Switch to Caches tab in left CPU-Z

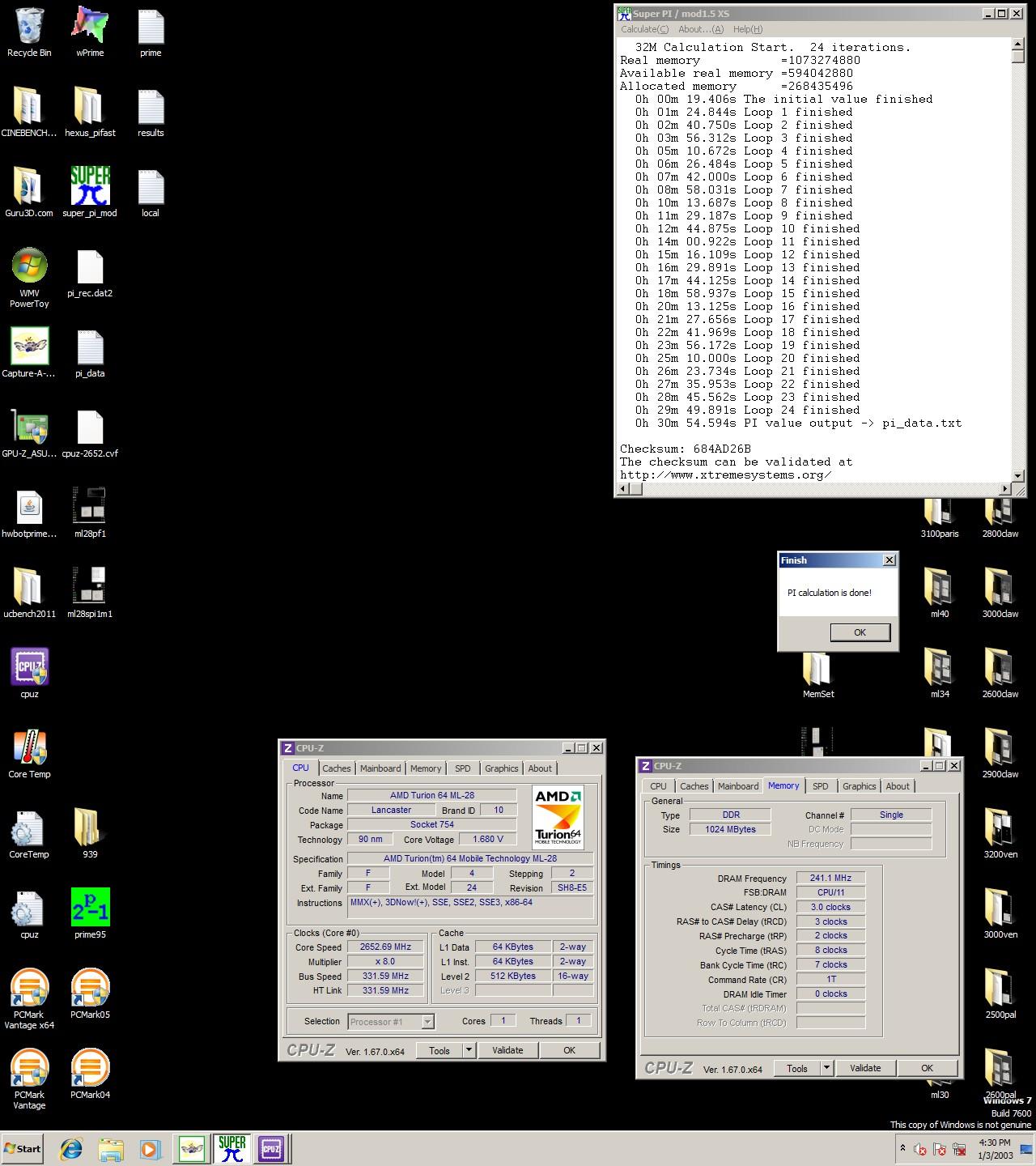[337, 768]
